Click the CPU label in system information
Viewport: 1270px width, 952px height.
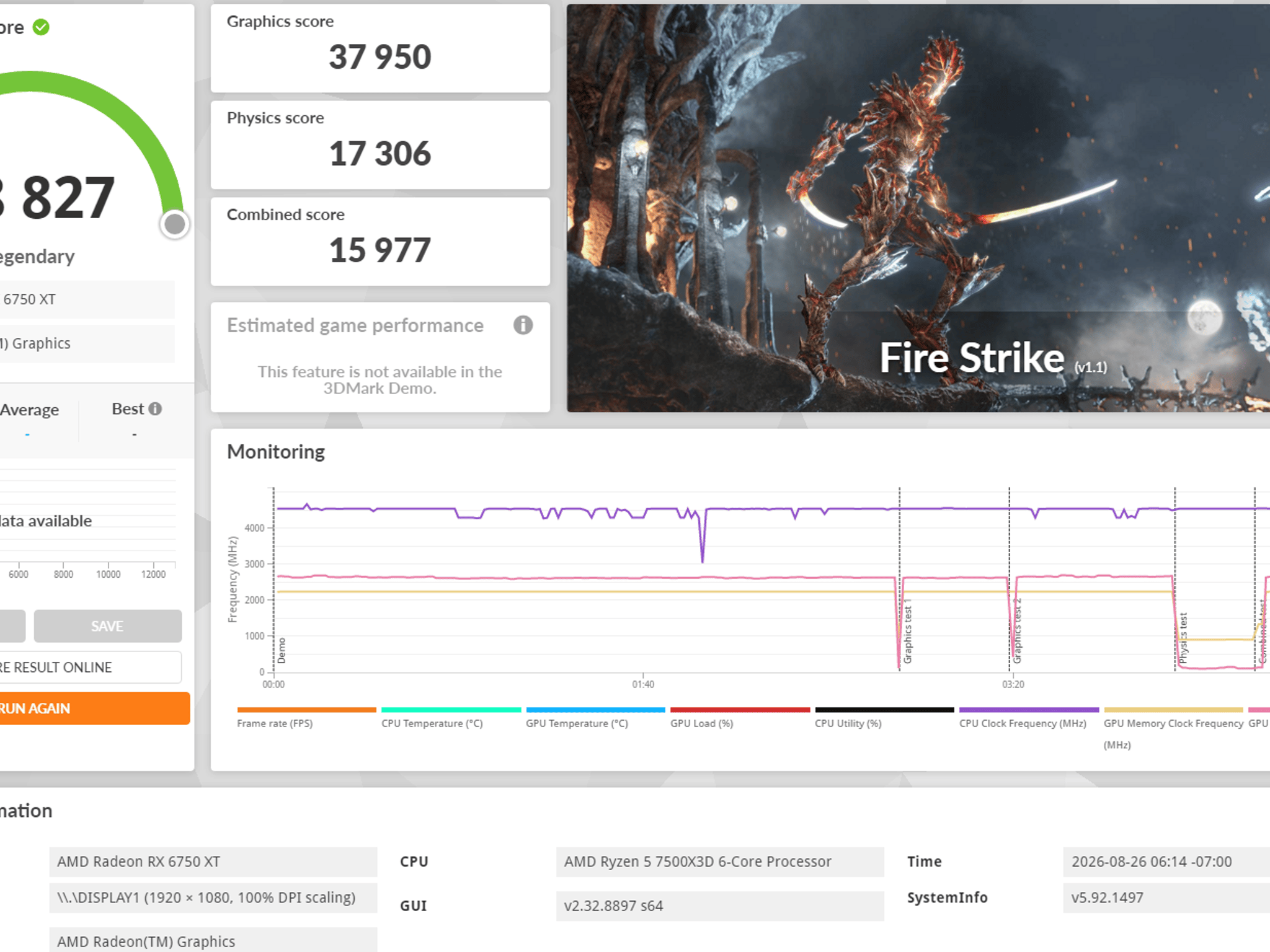(x=414, y=862)
